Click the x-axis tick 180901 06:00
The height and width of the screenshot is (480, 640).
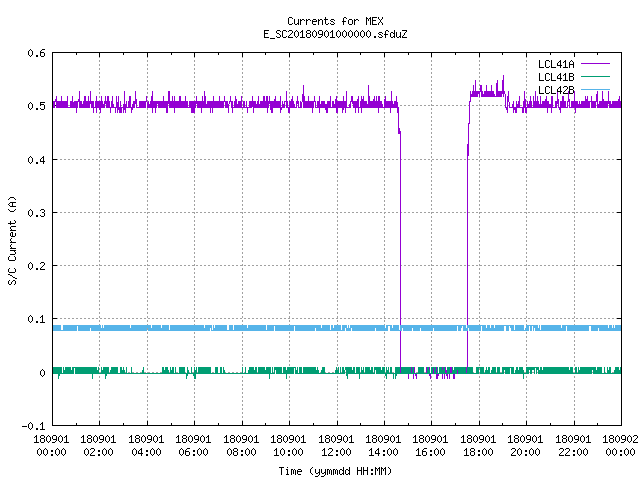(x=193, y=446)
